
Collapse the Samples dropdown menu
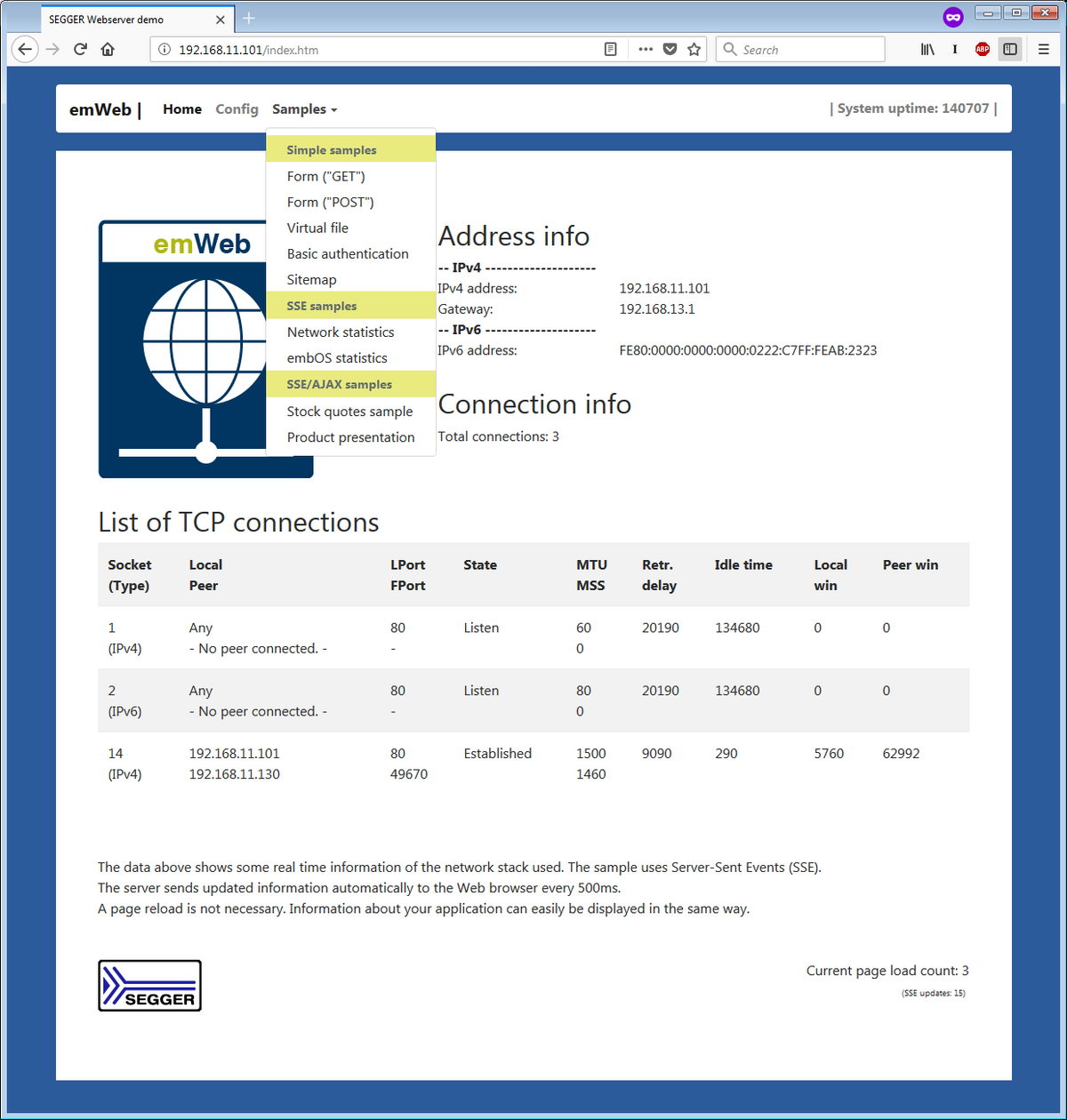304,109
